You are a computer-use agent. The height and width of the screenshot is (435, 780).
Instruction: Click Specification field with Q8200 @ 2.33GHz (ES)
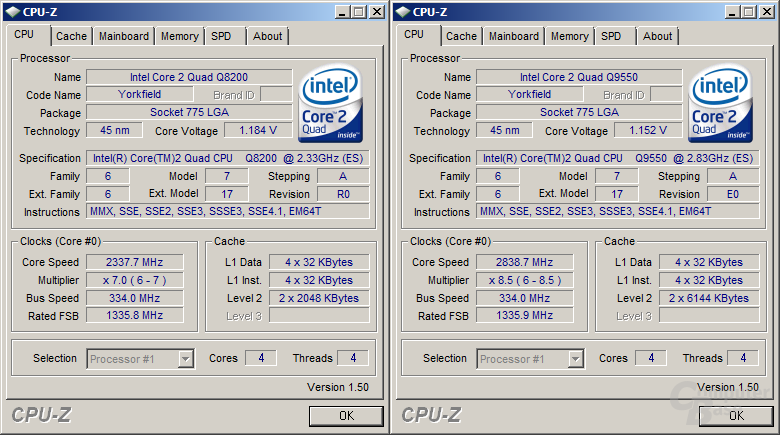click(228, 158)
